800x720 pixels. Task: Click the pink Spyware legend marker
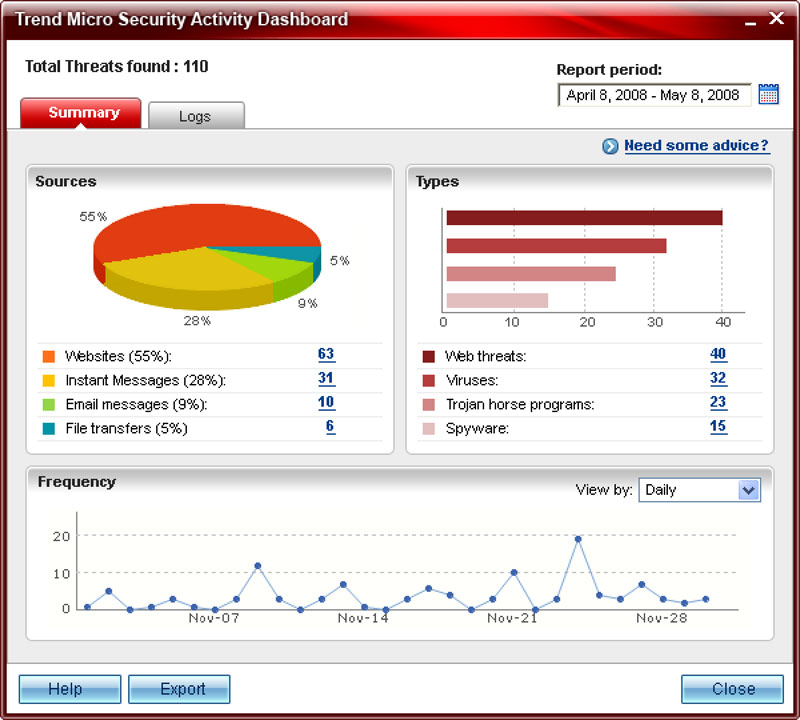[x=429, y=426]
